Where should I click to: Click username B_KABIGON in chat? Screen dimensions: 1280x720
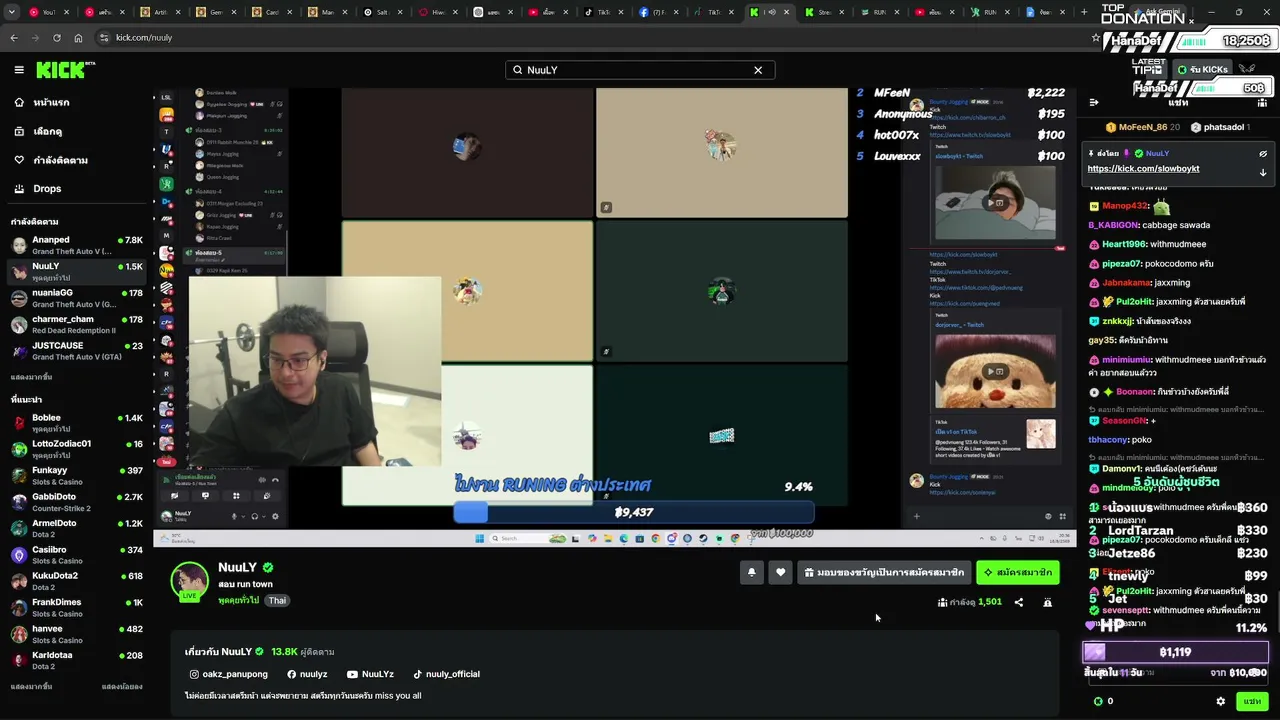tap(1113, 225)
